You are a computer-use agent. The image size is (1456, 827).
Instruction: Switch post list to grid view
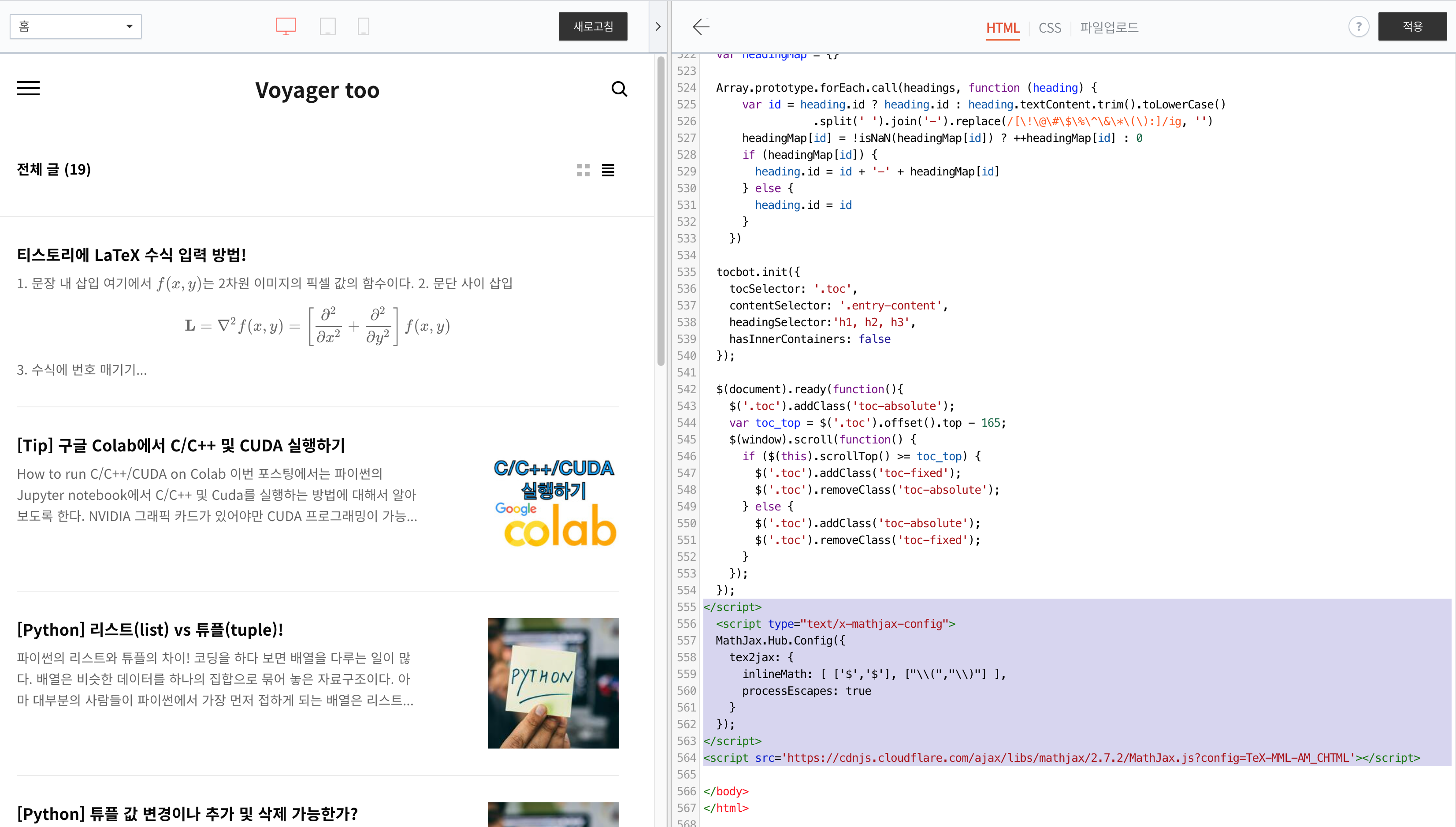pyautogui.click(x=583, y=171)
